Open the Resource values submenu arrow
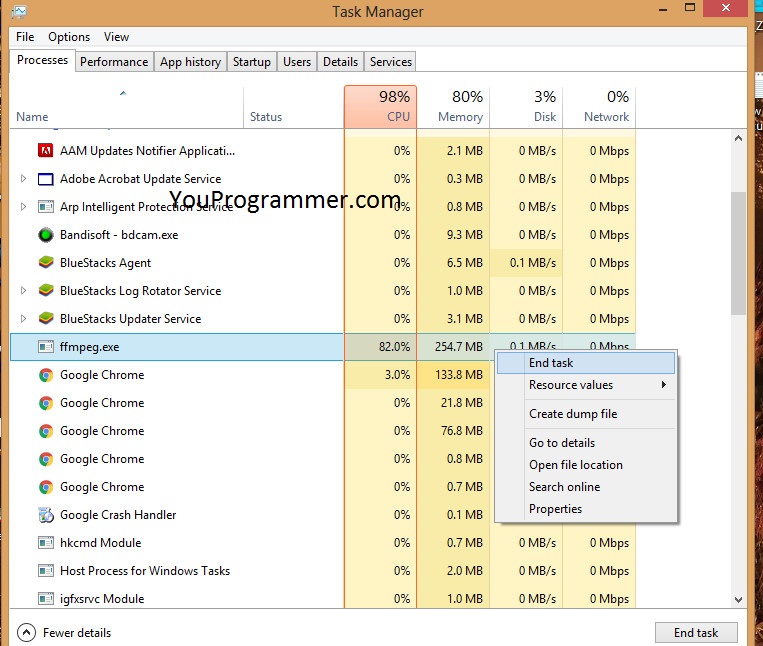 coord(664,385)
